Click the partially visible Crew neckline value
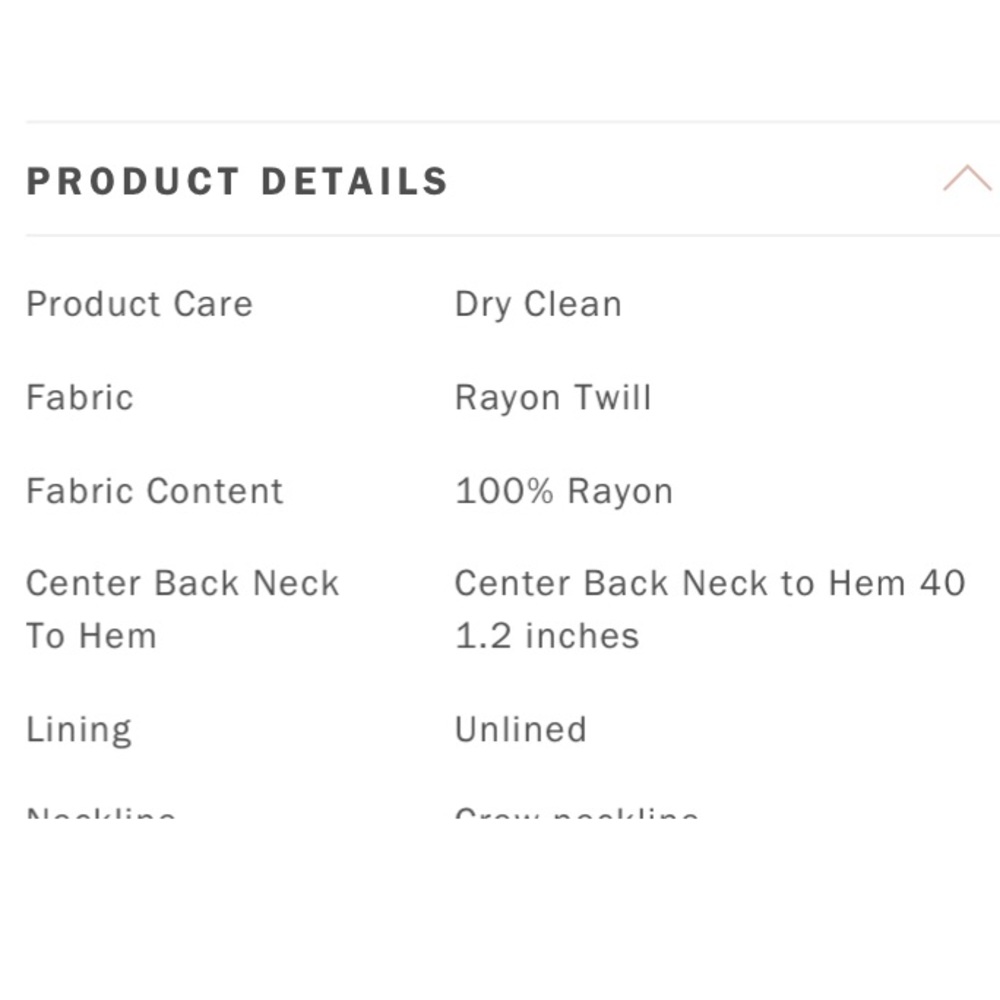 tap(577, 812)
